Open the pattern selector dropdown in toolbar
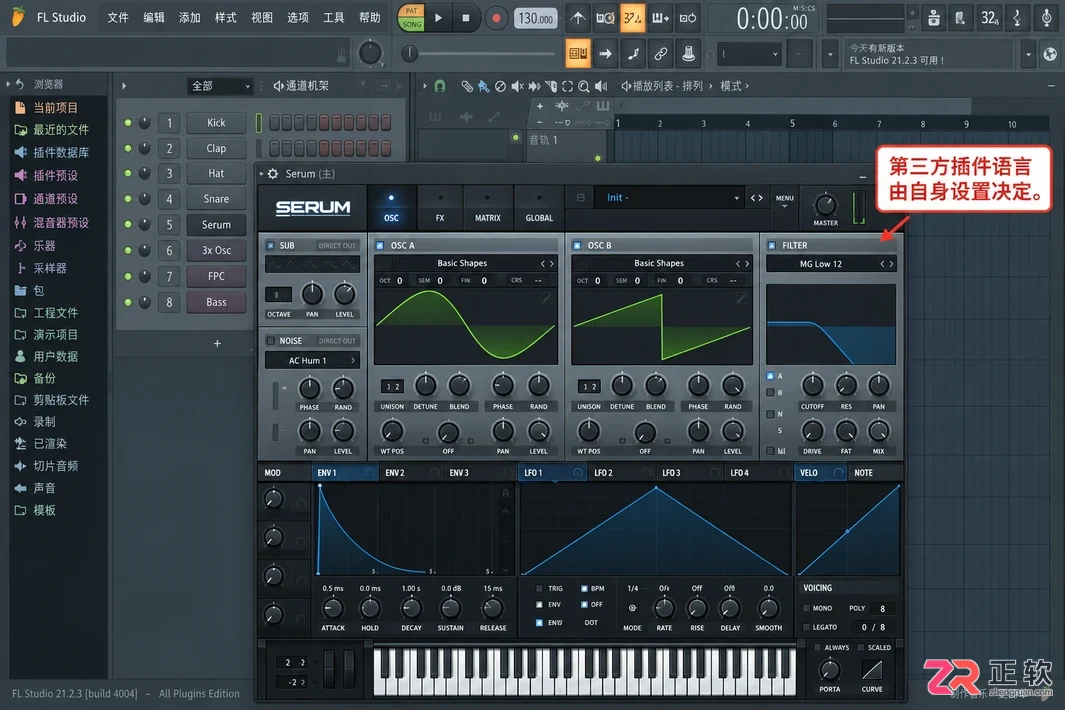Image resolution: width=1065 pixels, height=710 pixels. [x=748, y=54]
